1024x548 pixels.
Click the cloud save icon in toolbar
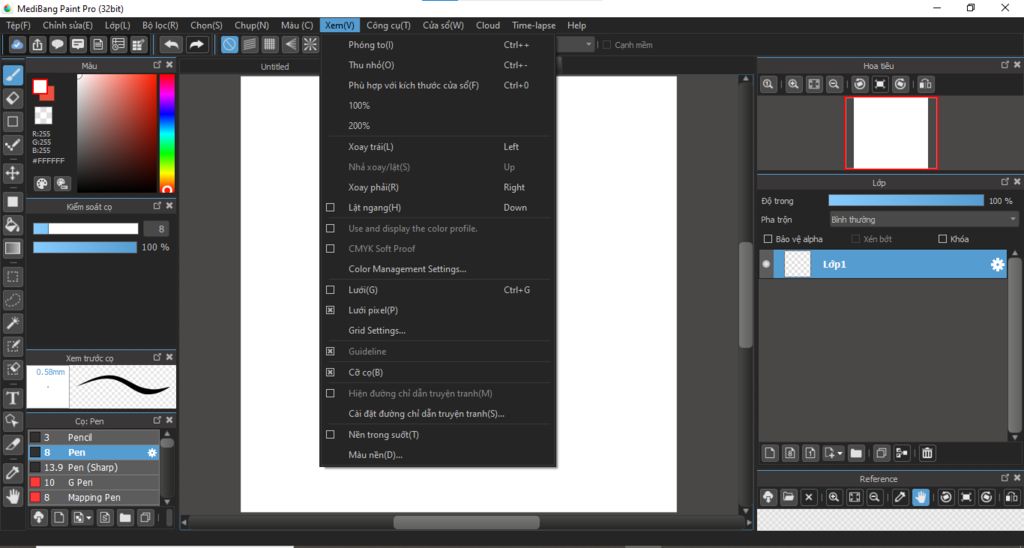point(17,44)
